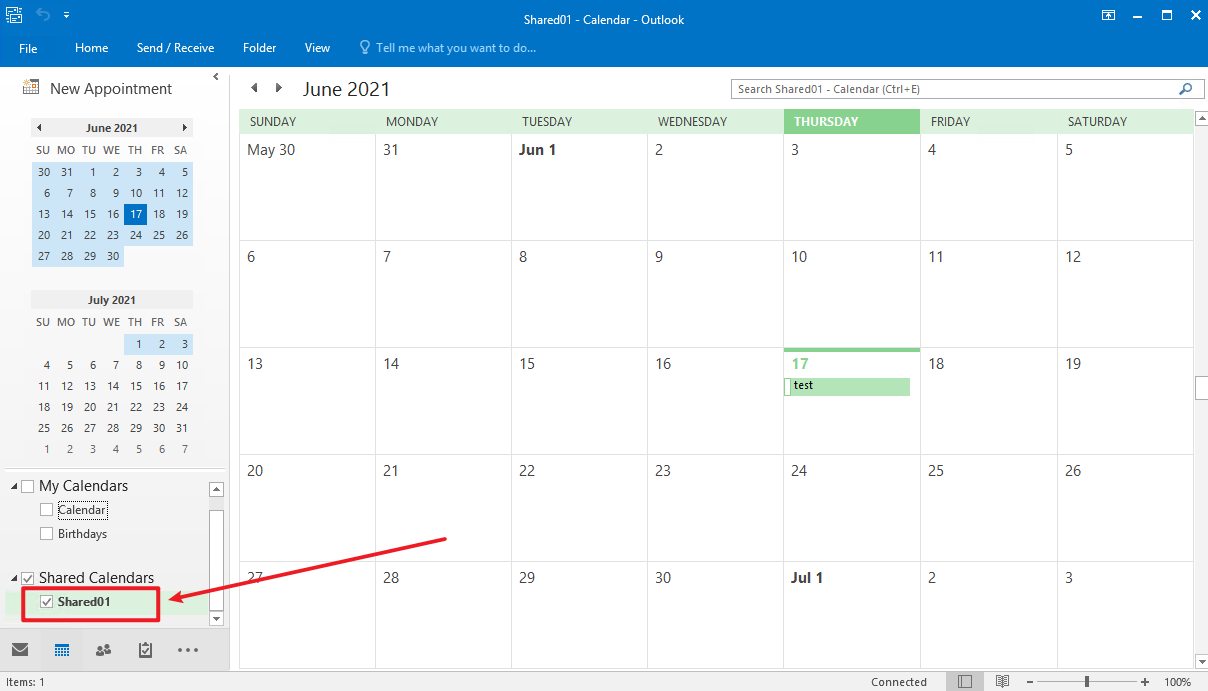
Task: Open the test appointment on June 17
Action: point(847,386)
